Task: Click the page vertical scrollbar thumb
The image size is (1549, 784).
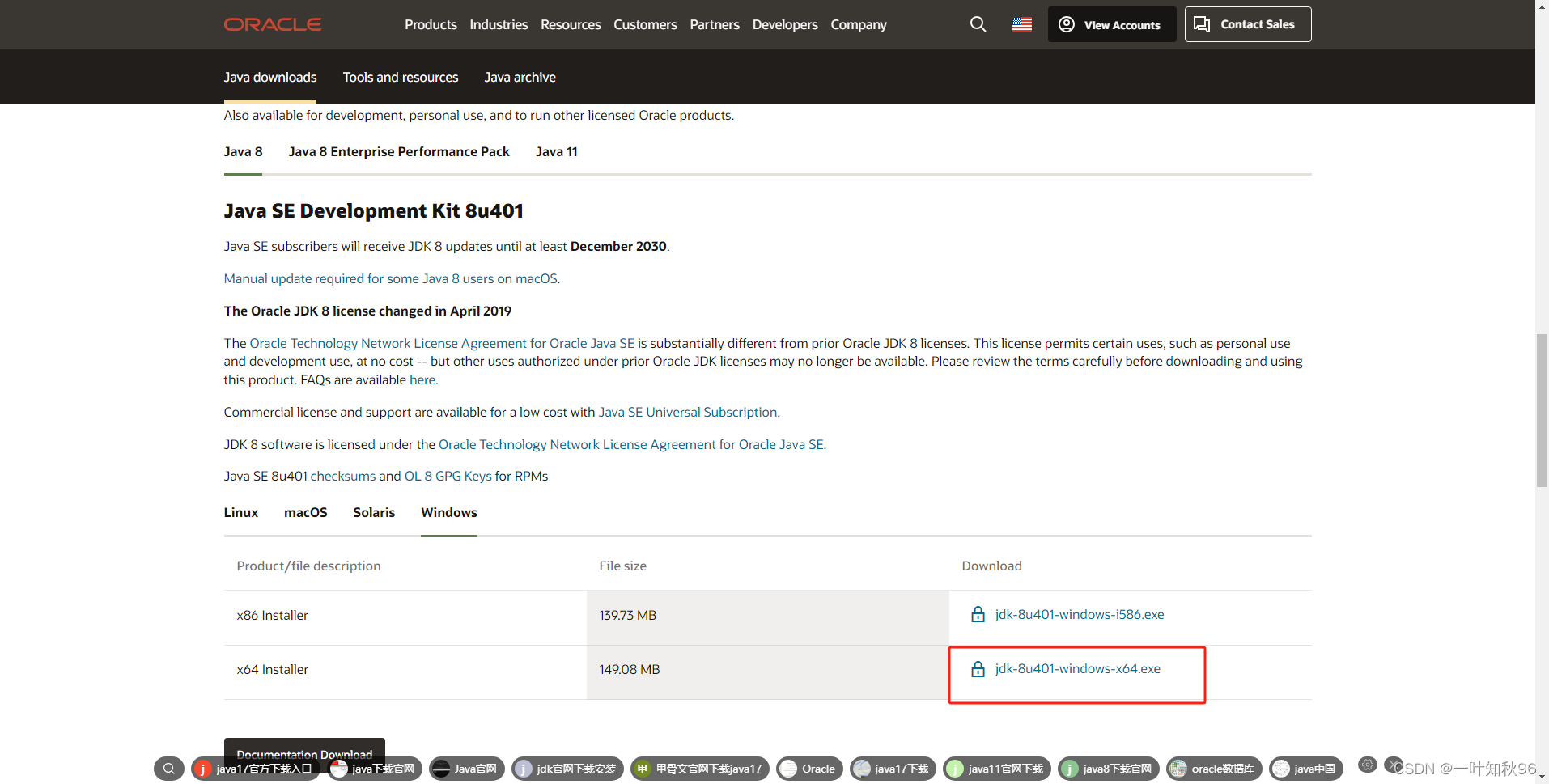Action: (x=1542, y=410)
